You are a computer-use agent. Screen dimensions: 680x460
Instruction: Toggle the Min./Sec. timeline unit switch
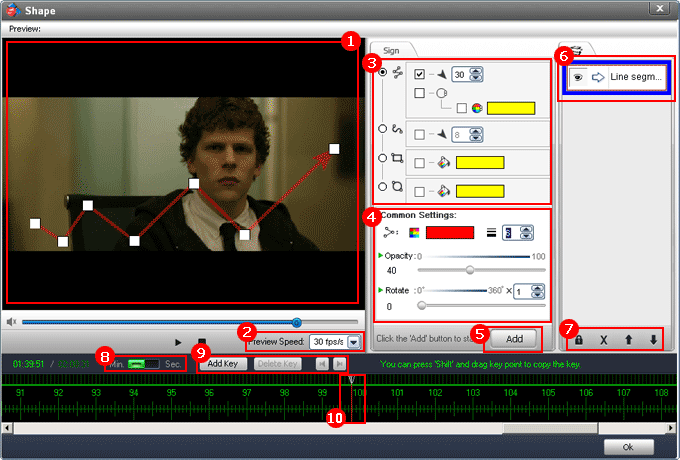pos(144,364)
